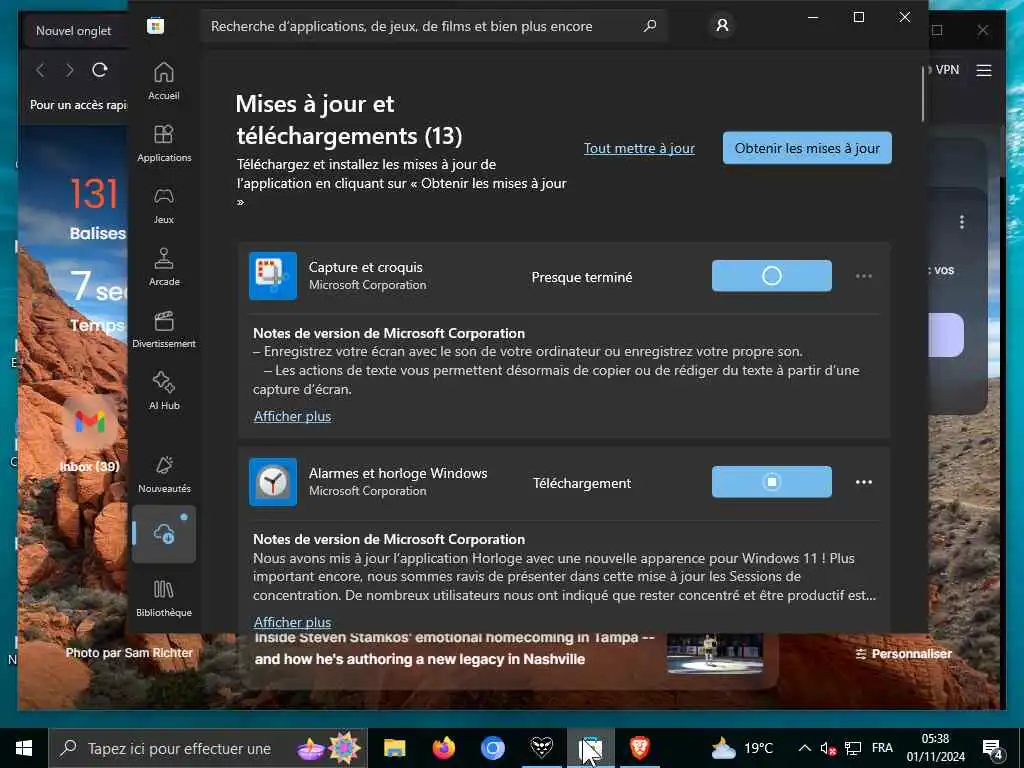Image resolution: width=1024 pixels, height=768 pixels.
Task: Open the heart-shaped app taskbar icon
Action: coord(541,748)
